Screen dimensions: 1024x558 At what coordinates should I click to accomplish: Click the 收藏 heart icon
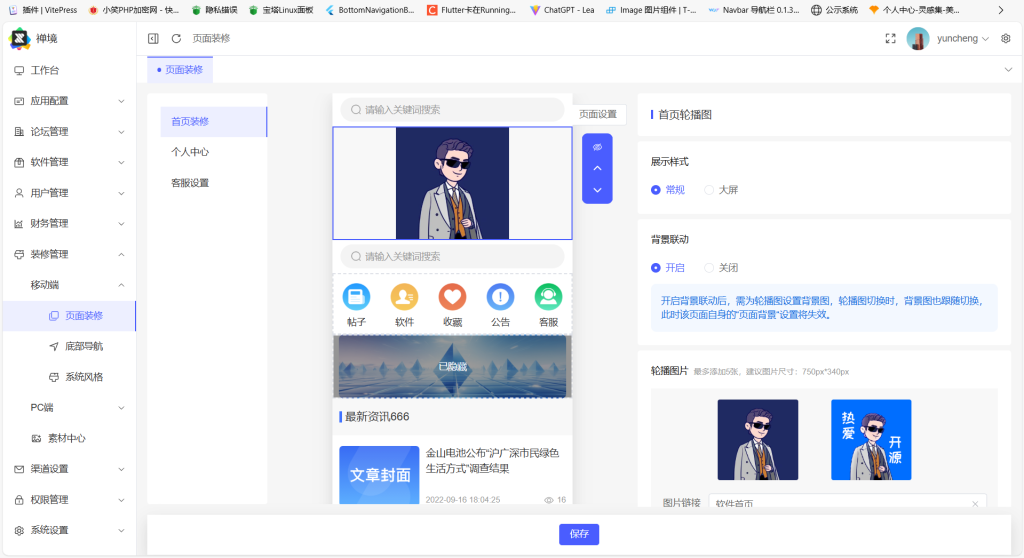pos(452,297)
